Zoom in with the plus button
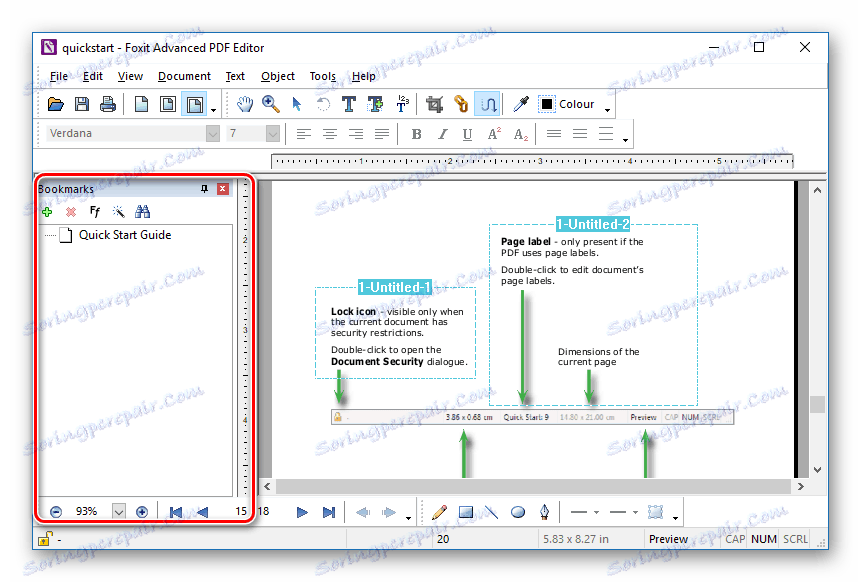Image resolution: width=861 pixels, height=582 pixels. click(x=142, y=512)
